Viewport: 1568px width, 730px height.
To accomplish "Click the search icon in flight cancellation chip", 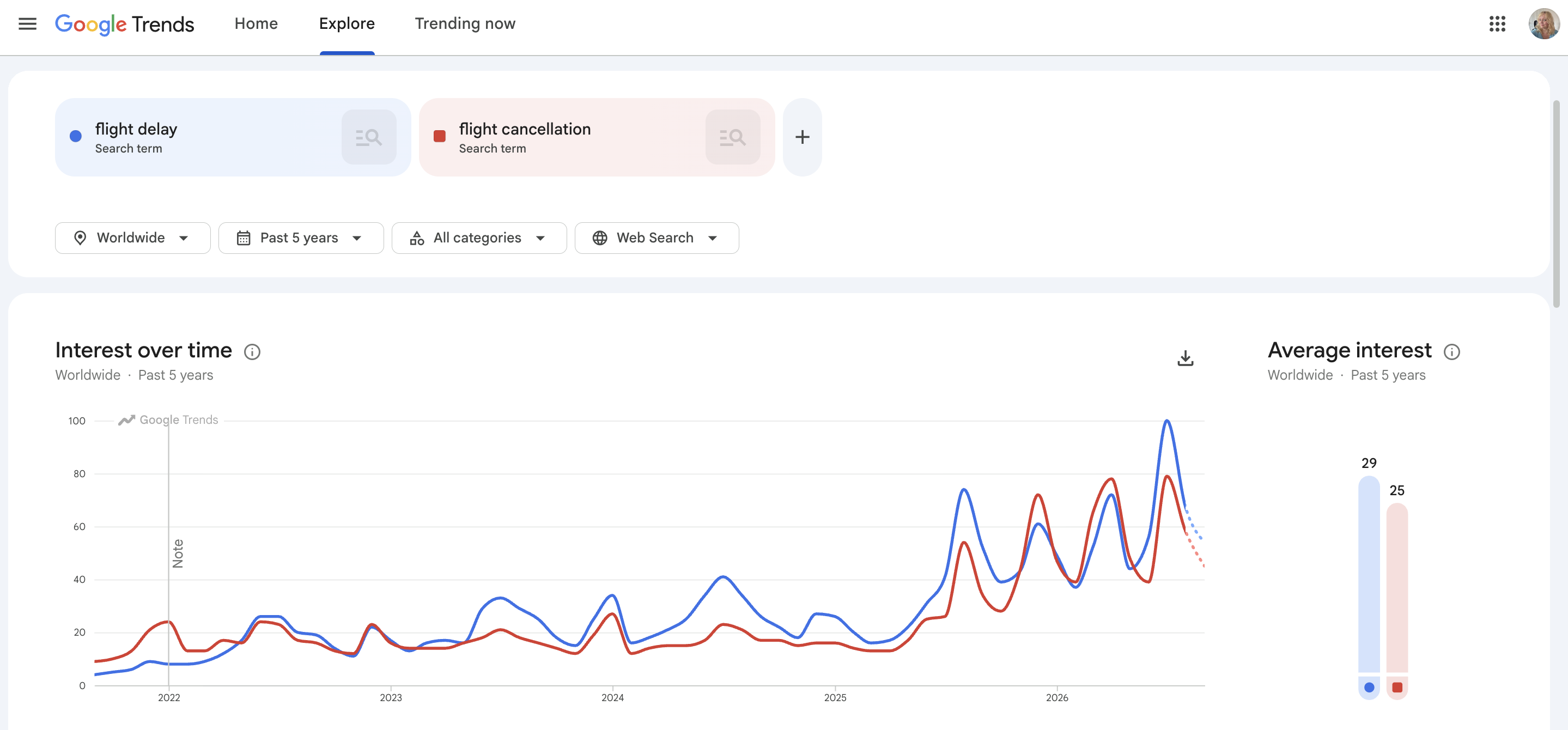I will pos(733,137).
